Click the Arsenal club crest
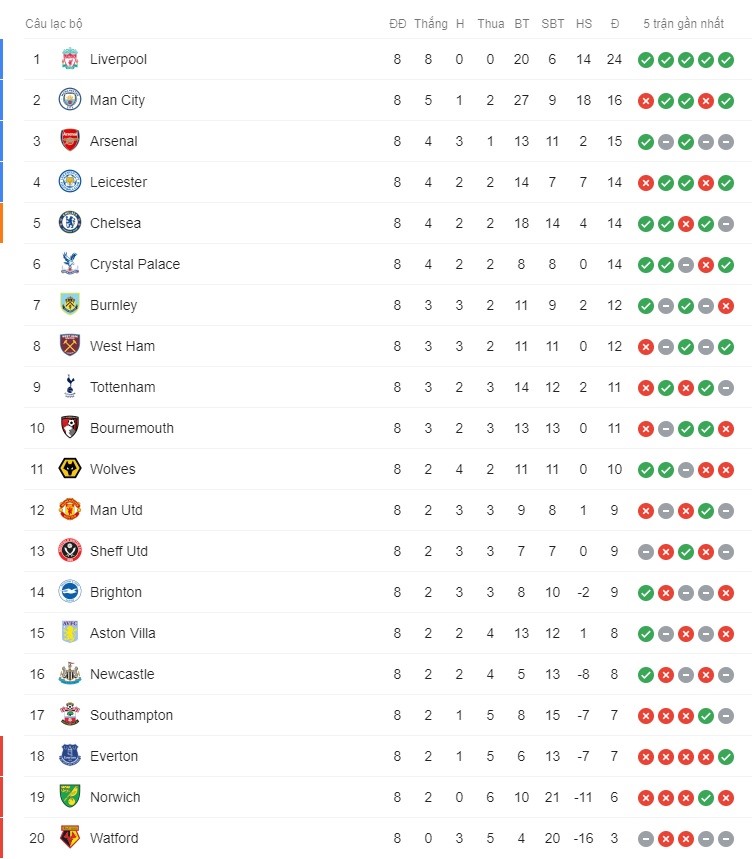The width and height of the screenshot is (754, 859). 70,141
